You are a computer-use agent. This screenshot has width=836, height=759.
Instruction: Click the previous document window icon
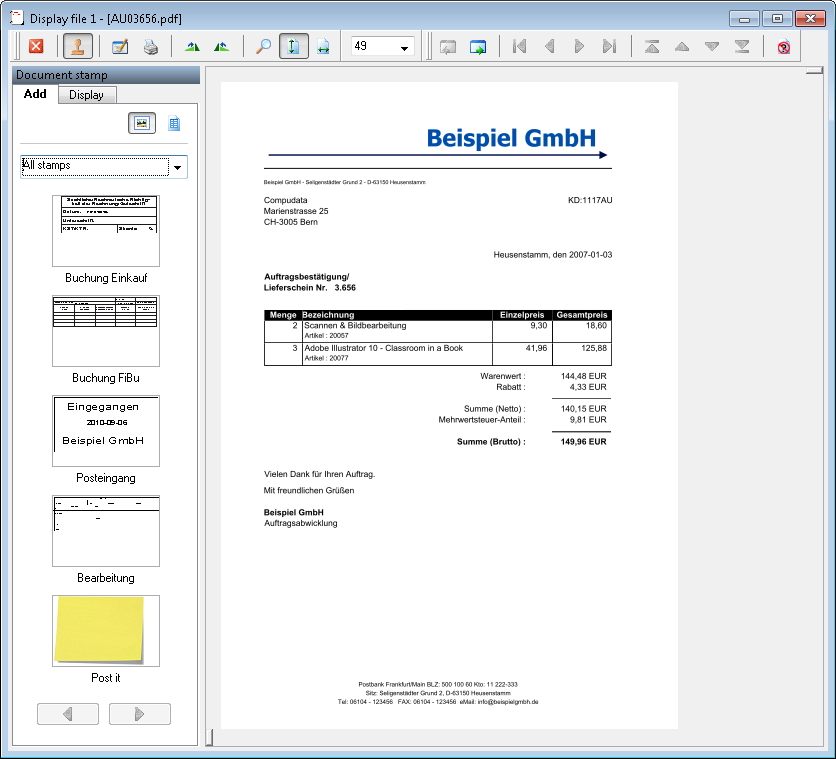tap(448, 47)
